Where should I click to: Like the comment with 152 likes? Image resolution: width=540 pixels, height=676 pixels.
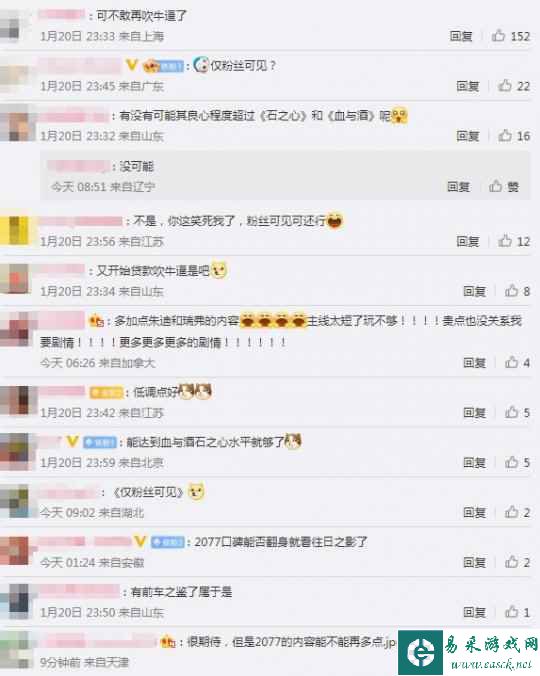tap(498, 36)
